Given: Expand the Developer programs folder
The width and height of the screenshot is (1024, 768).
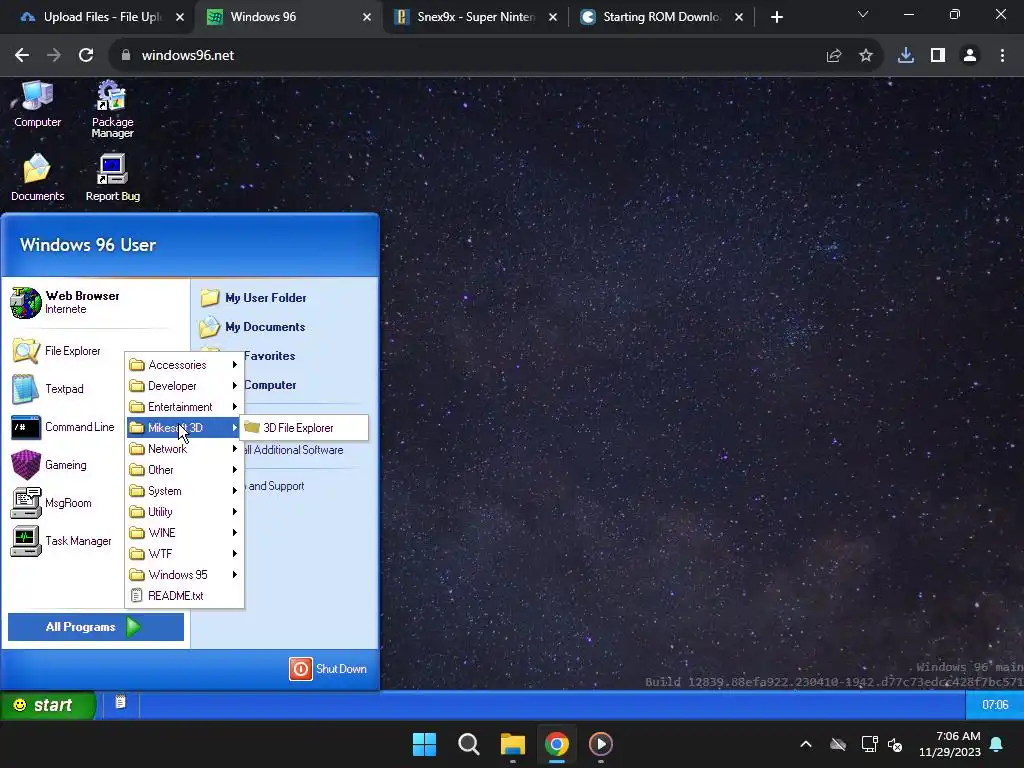Looking at the screenshot, I should 185,386.
